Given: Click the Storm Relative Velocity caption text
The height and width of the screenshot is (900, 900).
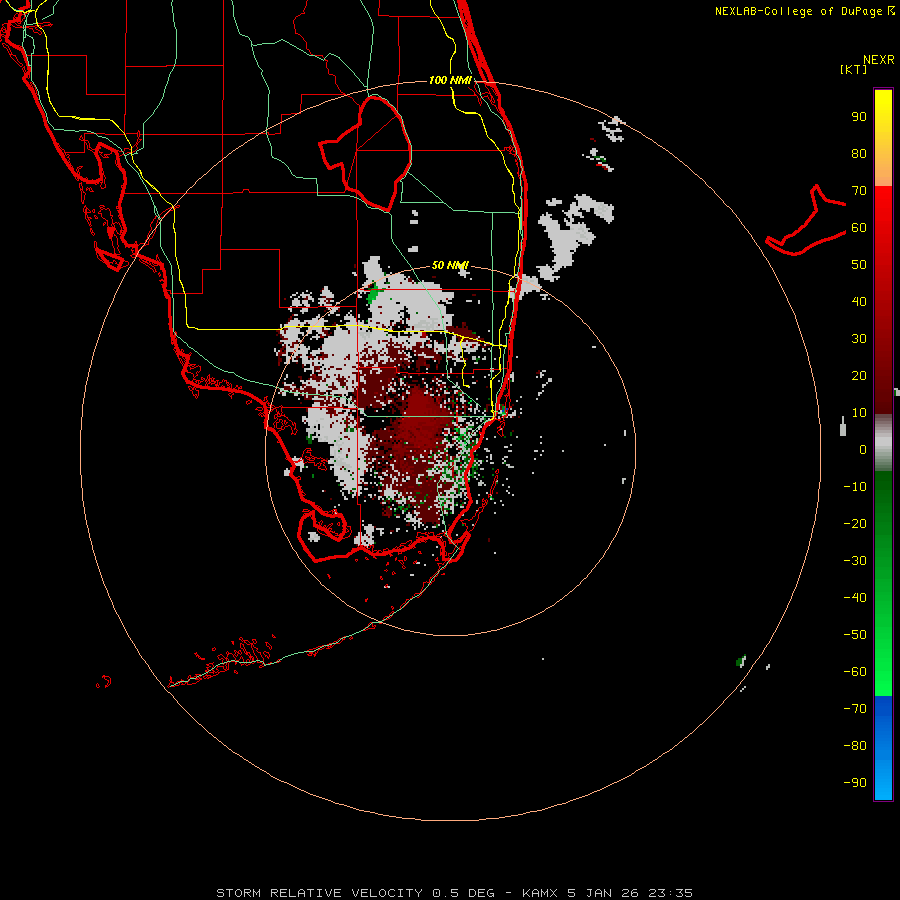Looking at the screenshot, I should pos(454,893).
